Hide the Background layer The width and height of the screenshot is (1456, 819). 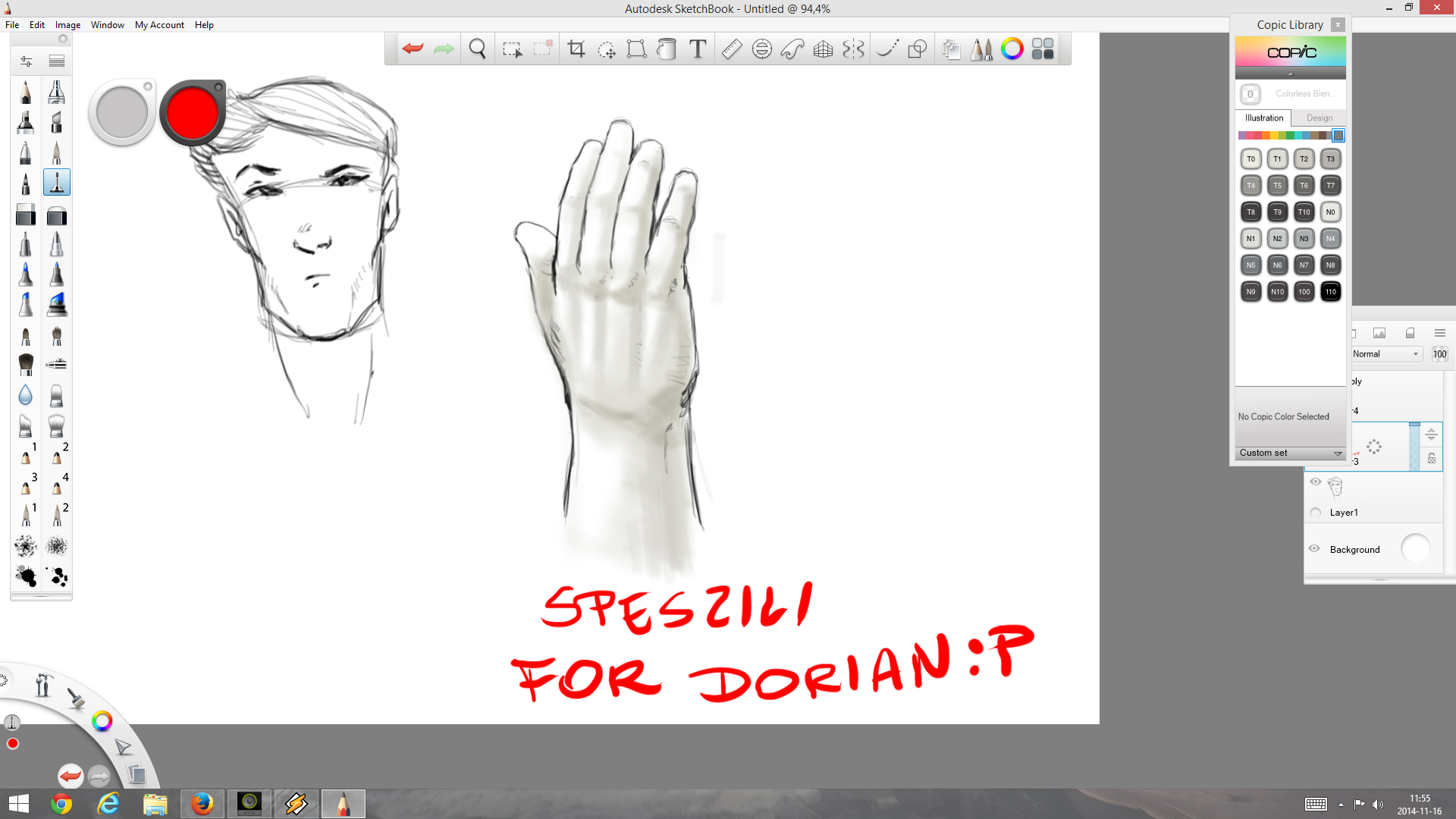tap(1315, 548)
